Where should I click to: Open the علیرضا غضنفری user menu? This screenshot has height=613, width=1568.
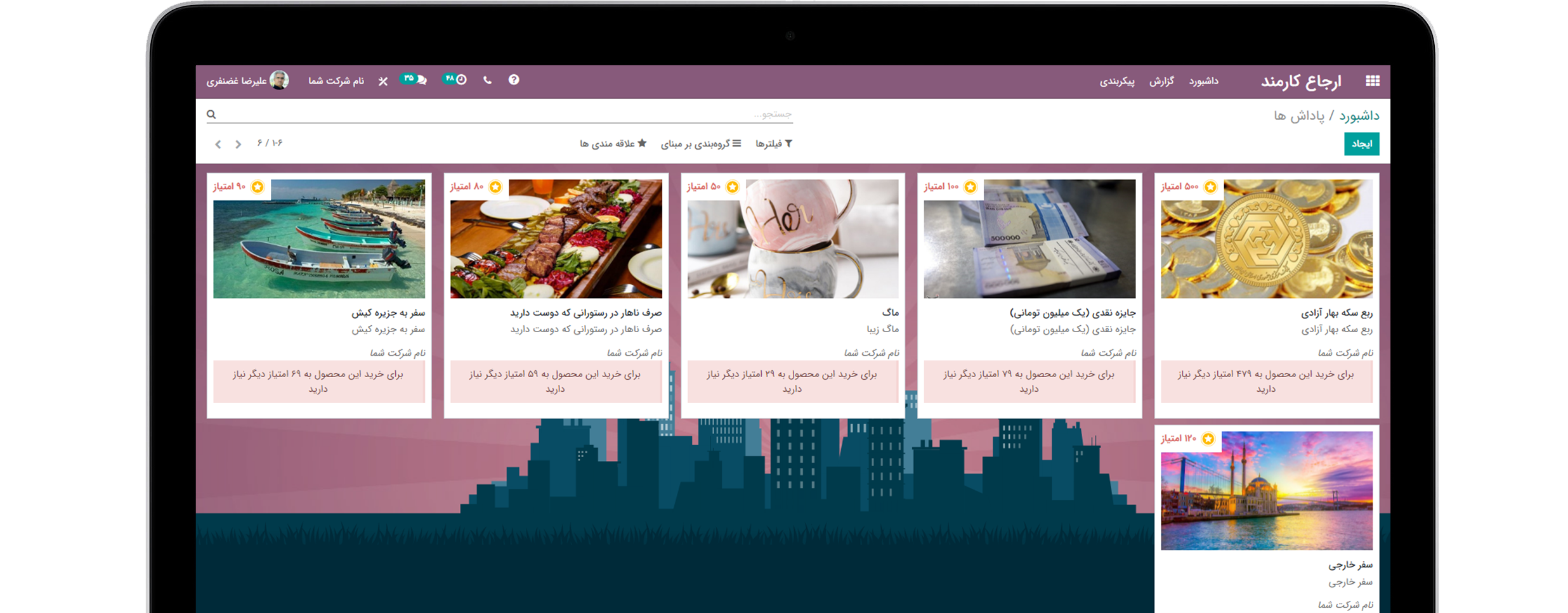click(x=248, y=81)
